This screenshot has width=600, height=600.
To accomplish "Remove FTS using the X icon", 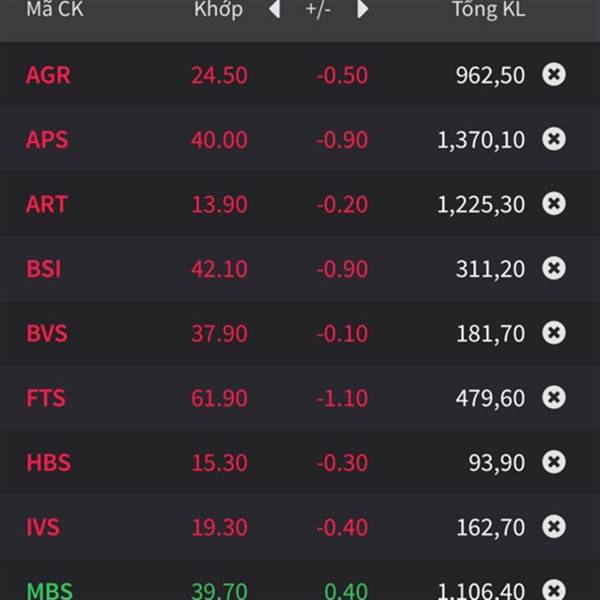I will click(x=554, y=397).
